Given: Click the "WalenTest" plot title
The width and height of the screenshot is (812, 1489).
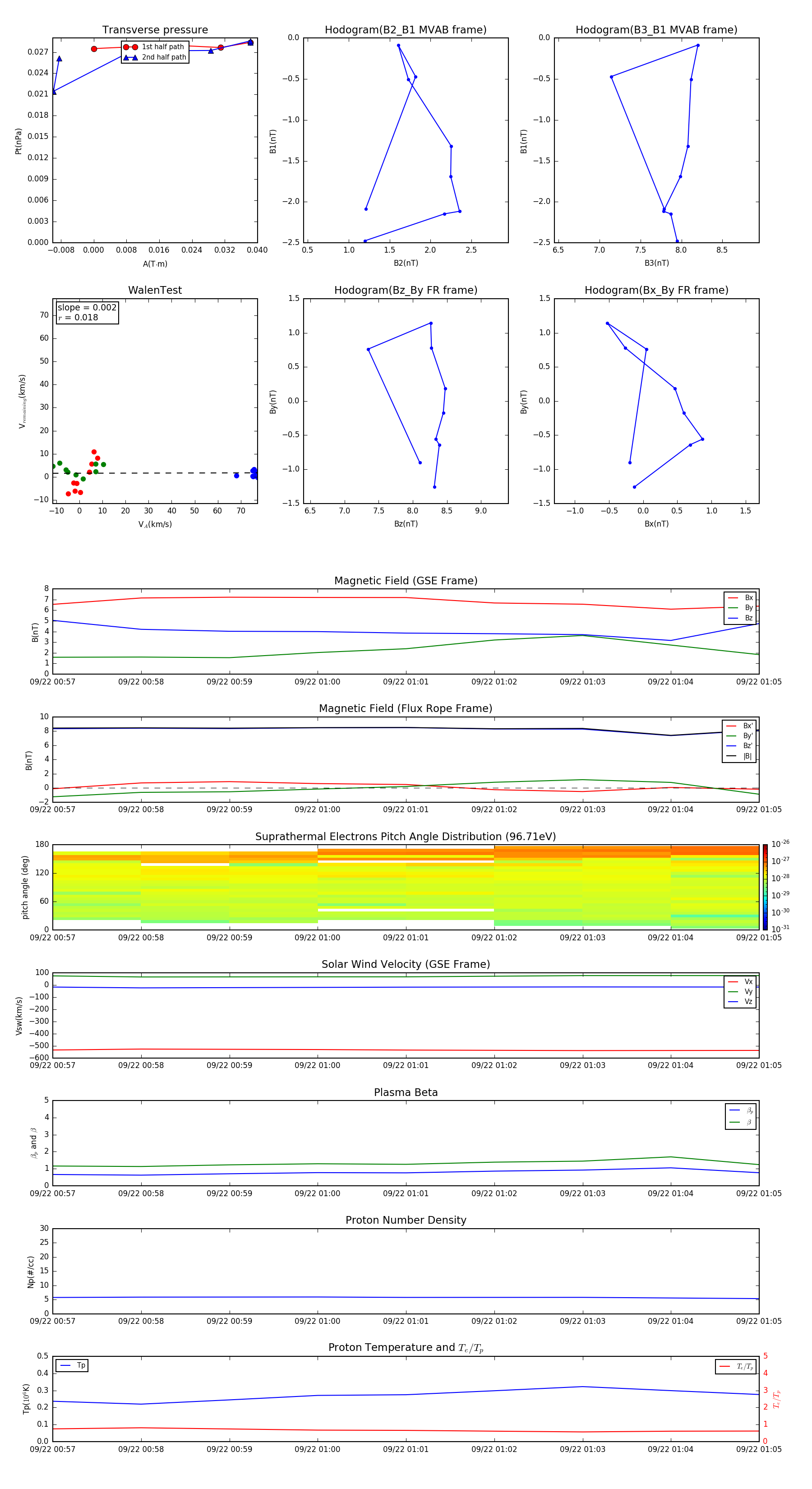Looking at the screenshot, I should coord(155,290).
